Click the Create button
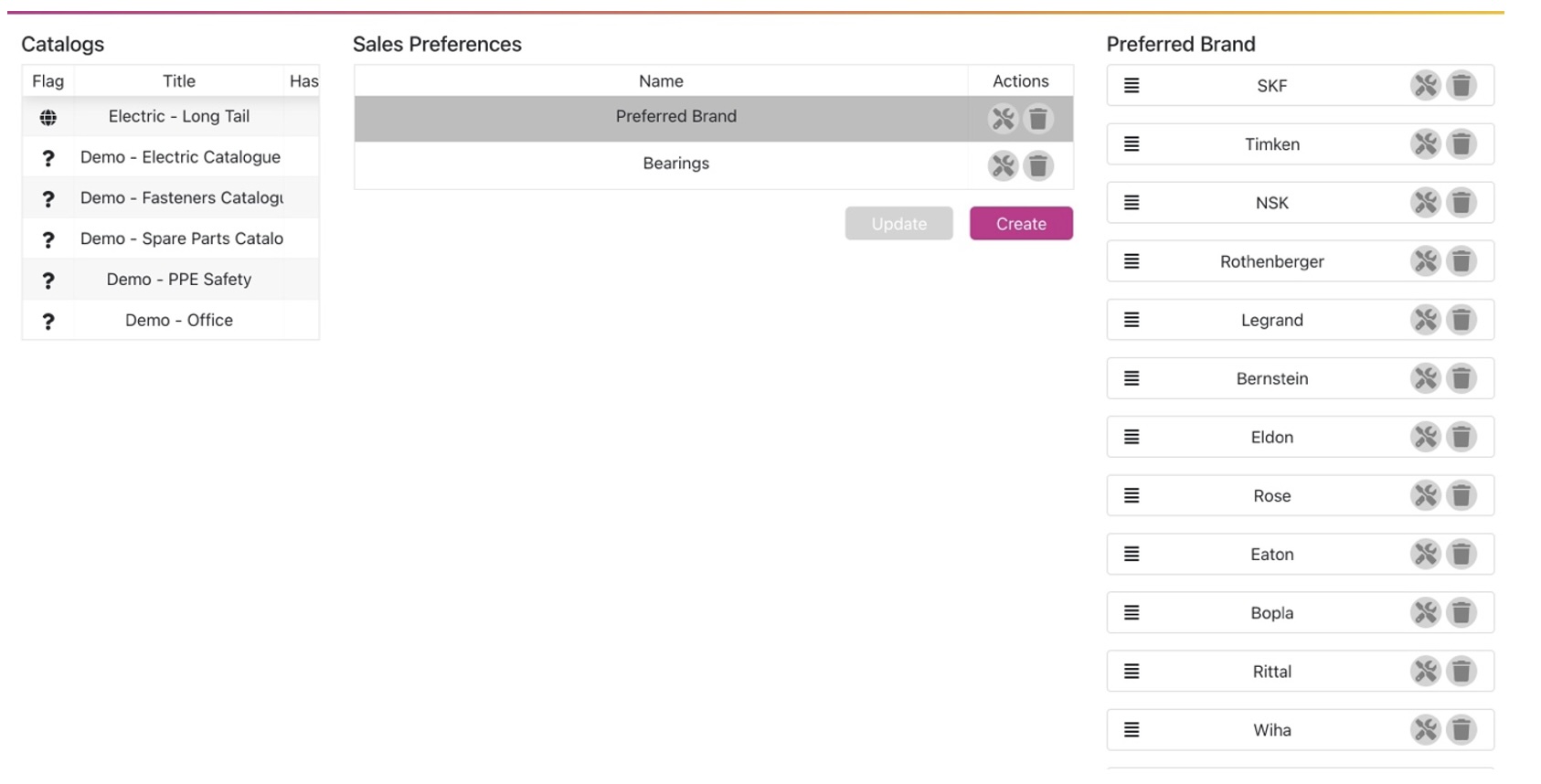This screenshot has height=784, width=1541. (x=1021, y=223)
